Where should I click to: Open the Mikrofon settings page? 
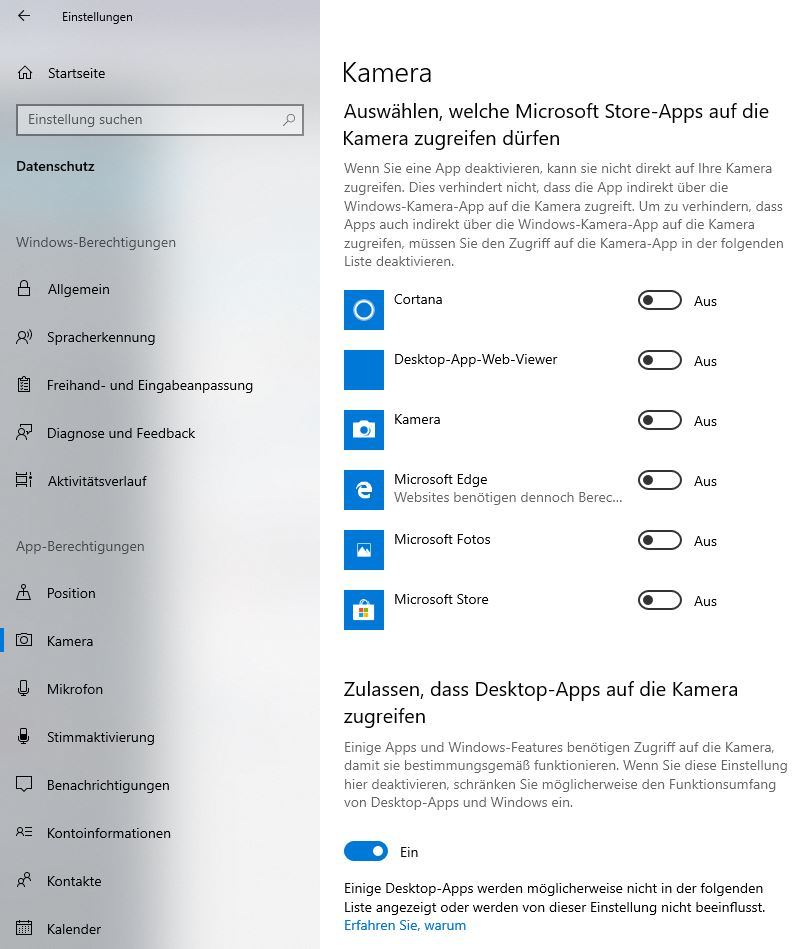[75, 689]
